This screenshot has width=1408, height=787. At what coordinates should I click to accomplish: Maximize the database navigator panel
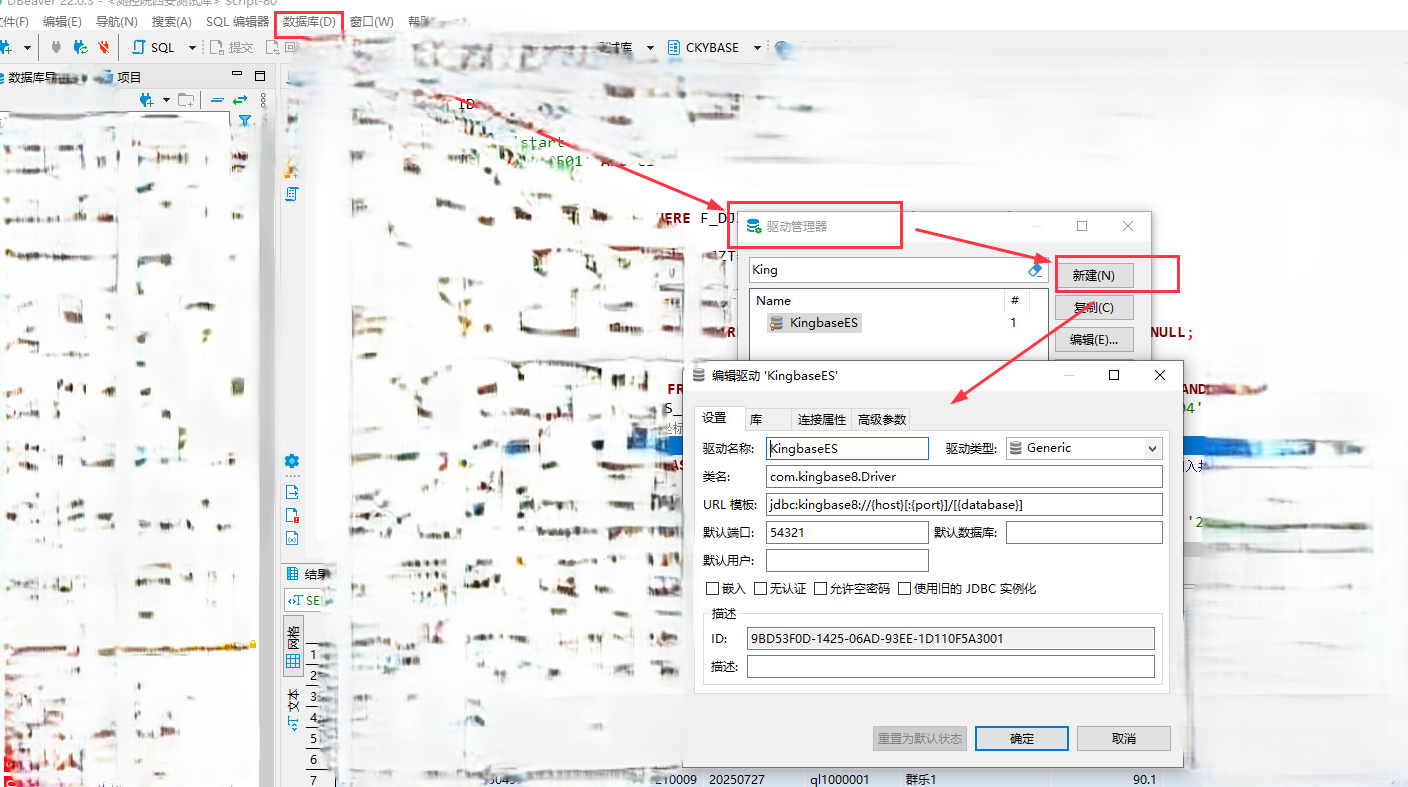coord(260,76)
